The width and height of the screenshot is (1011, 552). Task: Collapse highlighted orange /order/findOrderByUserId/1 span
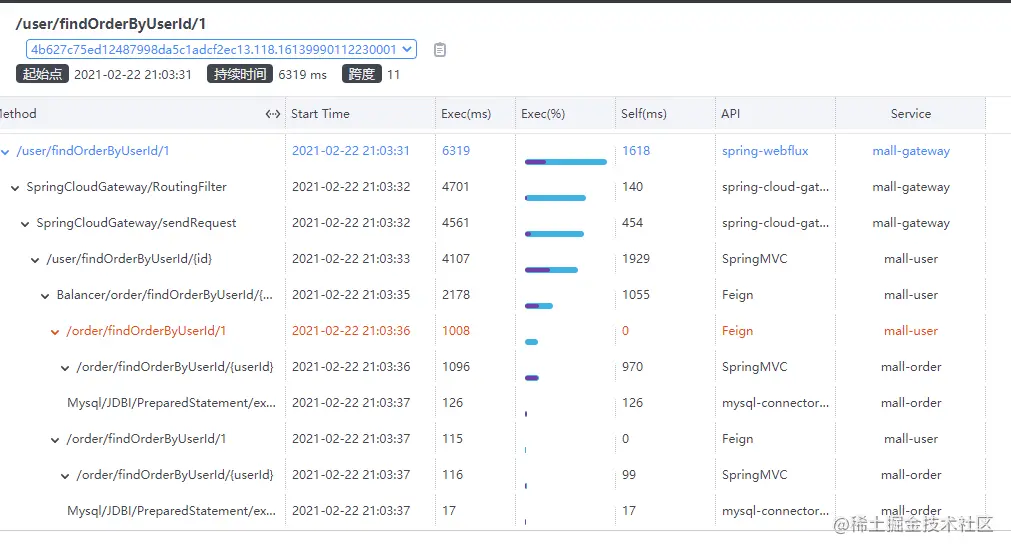(x=55, y=331)
